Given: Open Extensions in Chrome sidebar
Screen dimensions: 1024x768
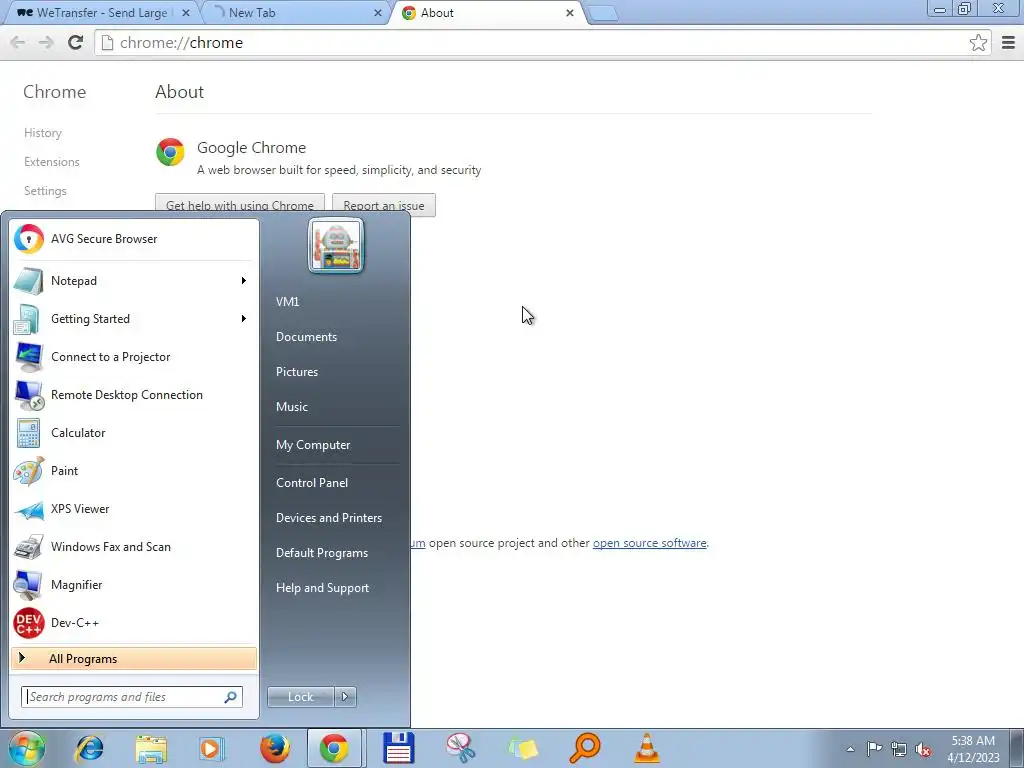Looking at the screenshot, I should pos(52,162).
